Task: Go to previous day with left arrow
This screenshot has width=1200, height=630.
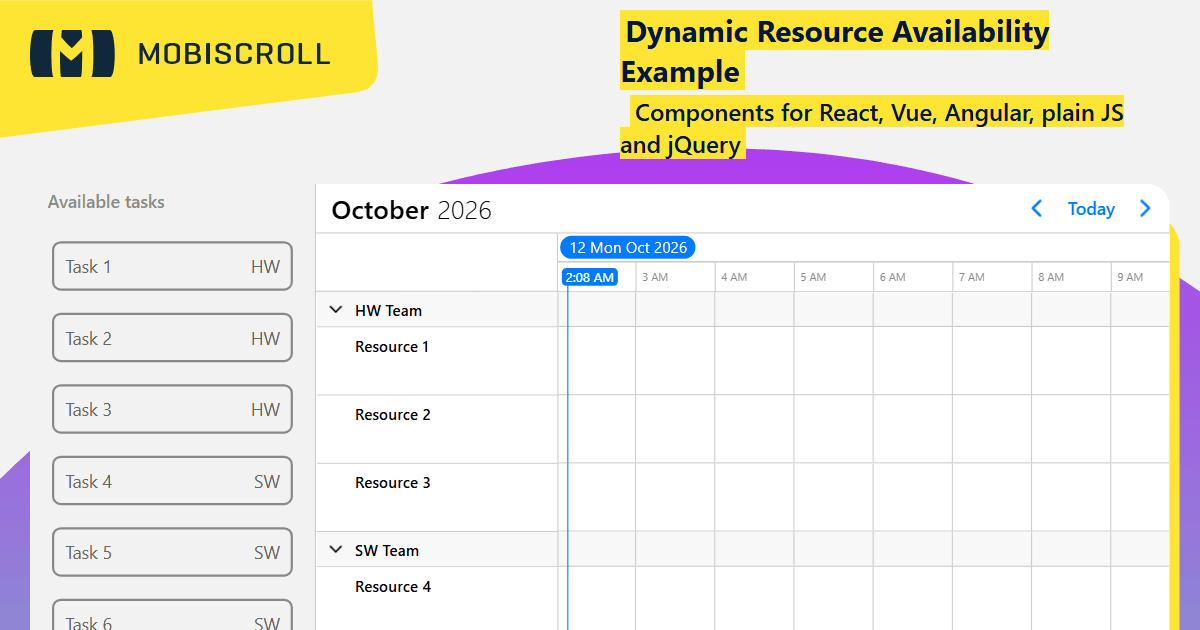Action: [1037, 208]
